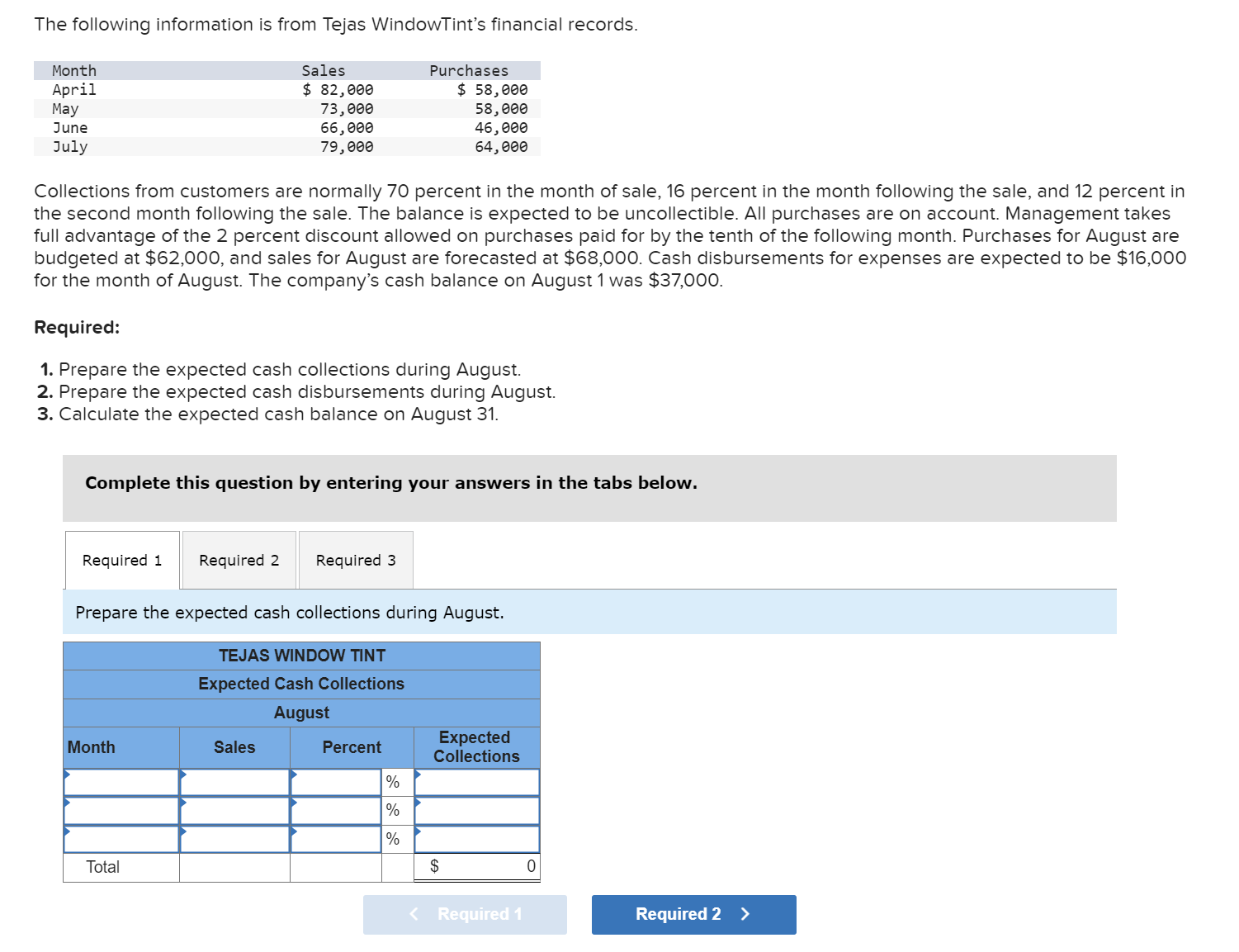Click the Sales header in records table

[x=324, y=70]
